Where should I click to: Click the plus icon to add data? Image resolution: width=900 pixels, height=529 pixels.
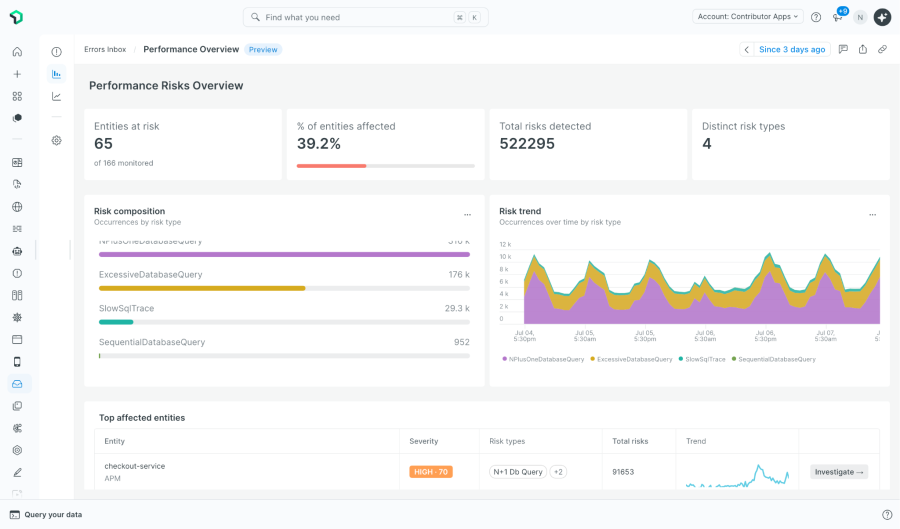point(17,74)
